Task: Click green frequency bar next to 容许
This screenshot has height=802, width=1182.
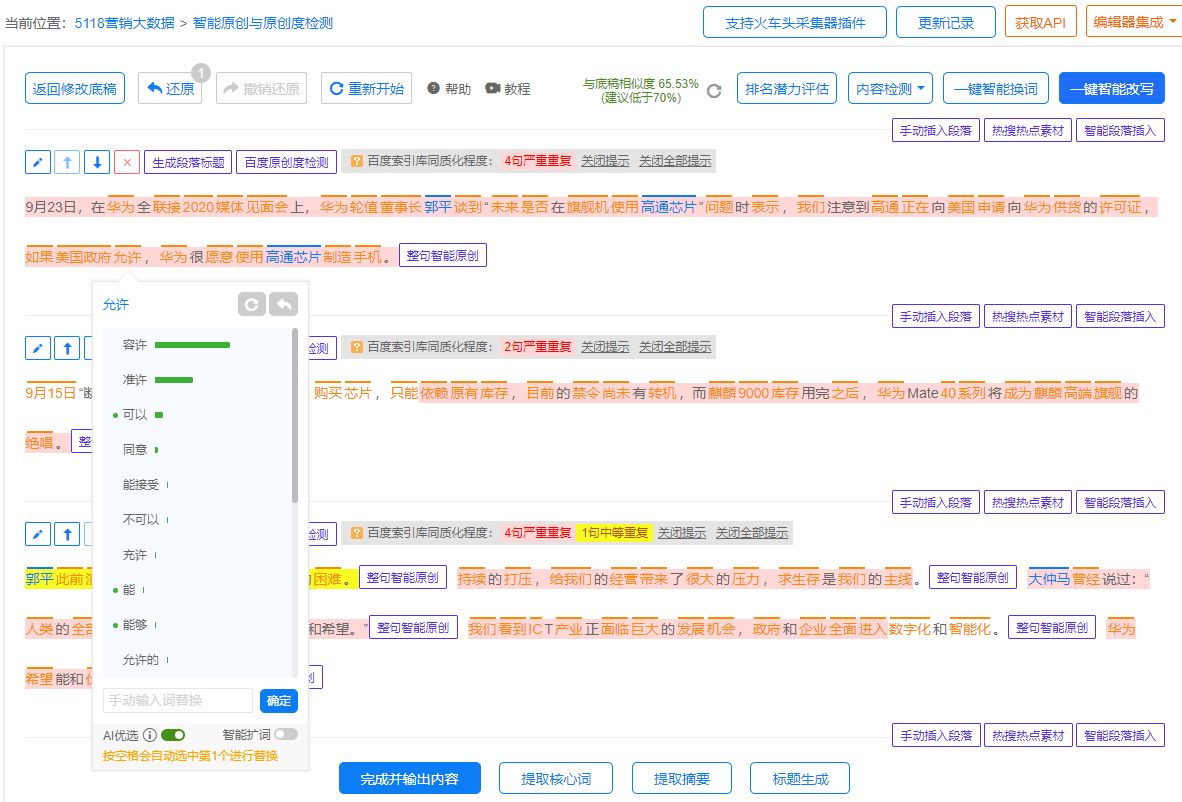Action: pyautogui.click(x=192, y=344)
